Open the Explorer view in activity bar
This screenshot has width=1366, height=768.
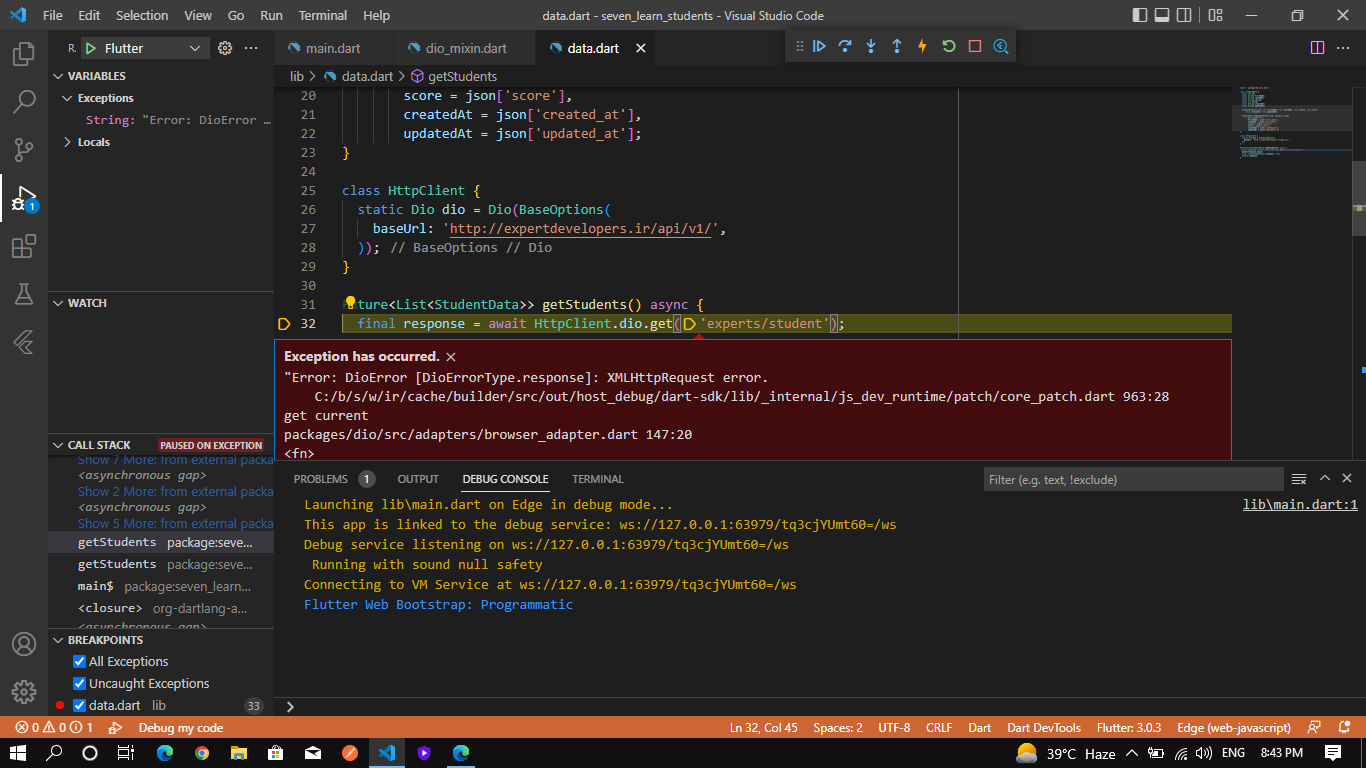pyautogui.click(x=24, y=53)
